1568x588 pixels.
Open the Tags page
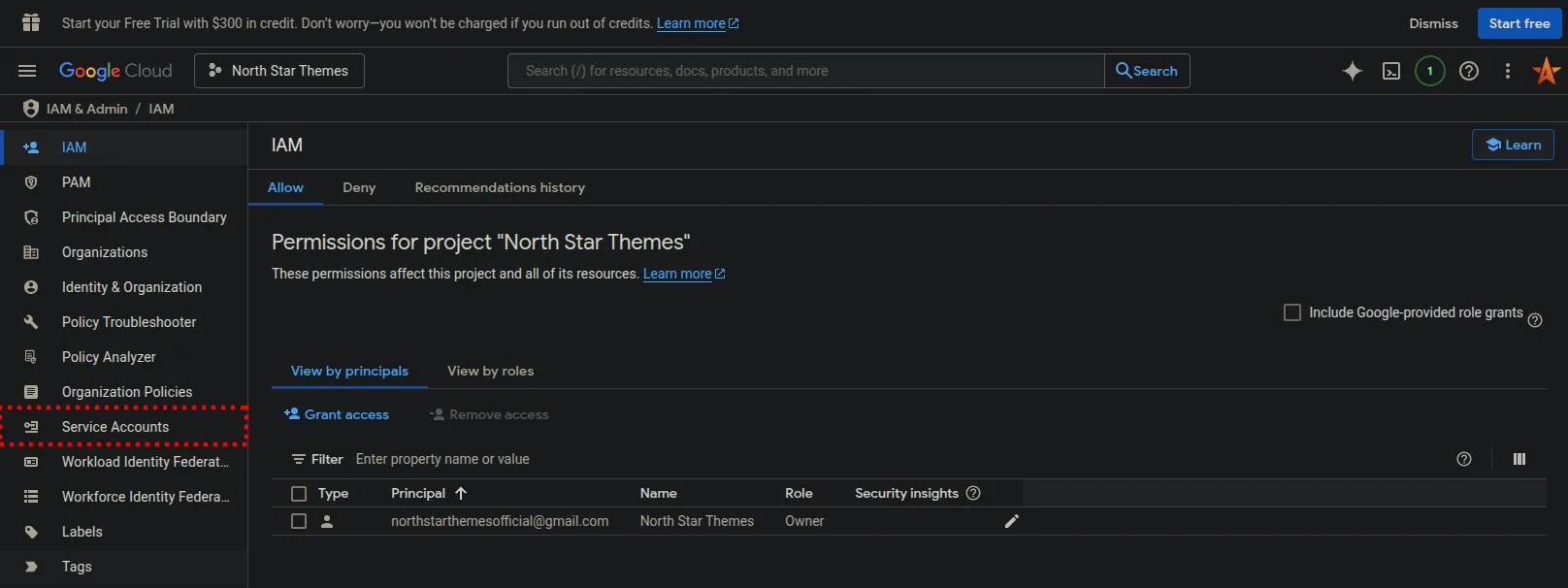[123, 567]
